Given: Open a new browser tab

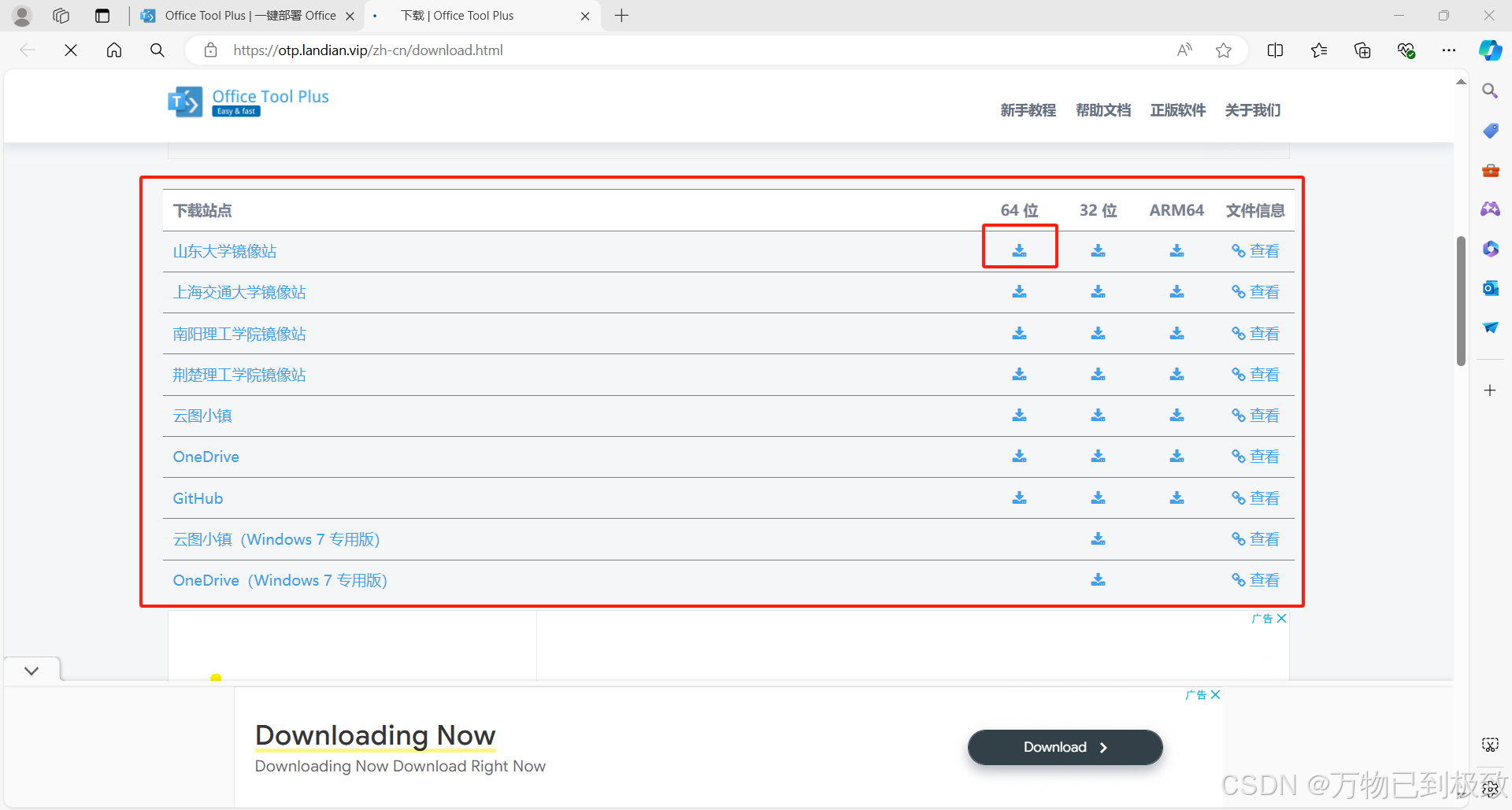Looking at the screenshot, I should point(621,16).
